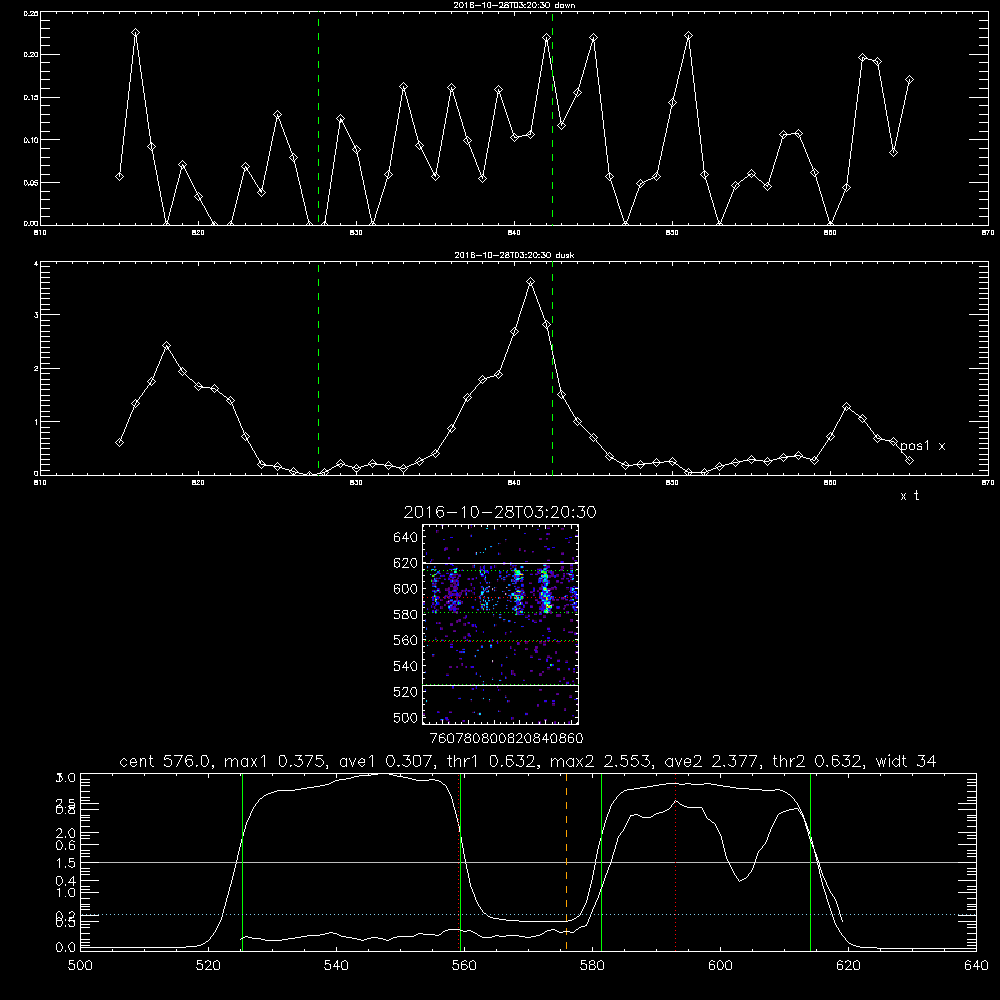
Task: Click the '620' y-axis label of the spectrogram image
Action: (x=406, y=563)
